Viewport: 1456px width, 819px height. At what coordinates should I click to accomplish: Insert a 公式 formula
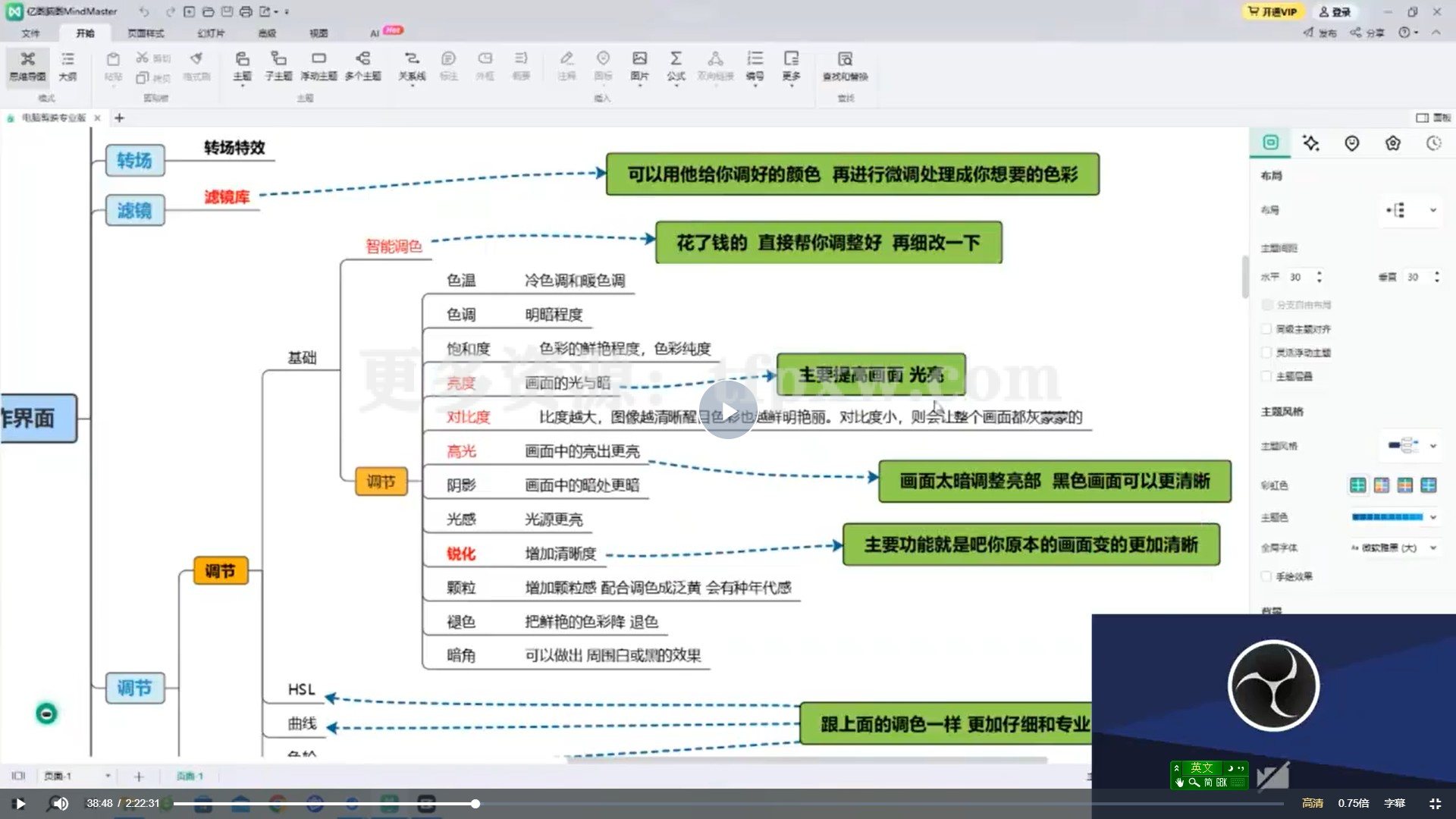click(676, 68)
